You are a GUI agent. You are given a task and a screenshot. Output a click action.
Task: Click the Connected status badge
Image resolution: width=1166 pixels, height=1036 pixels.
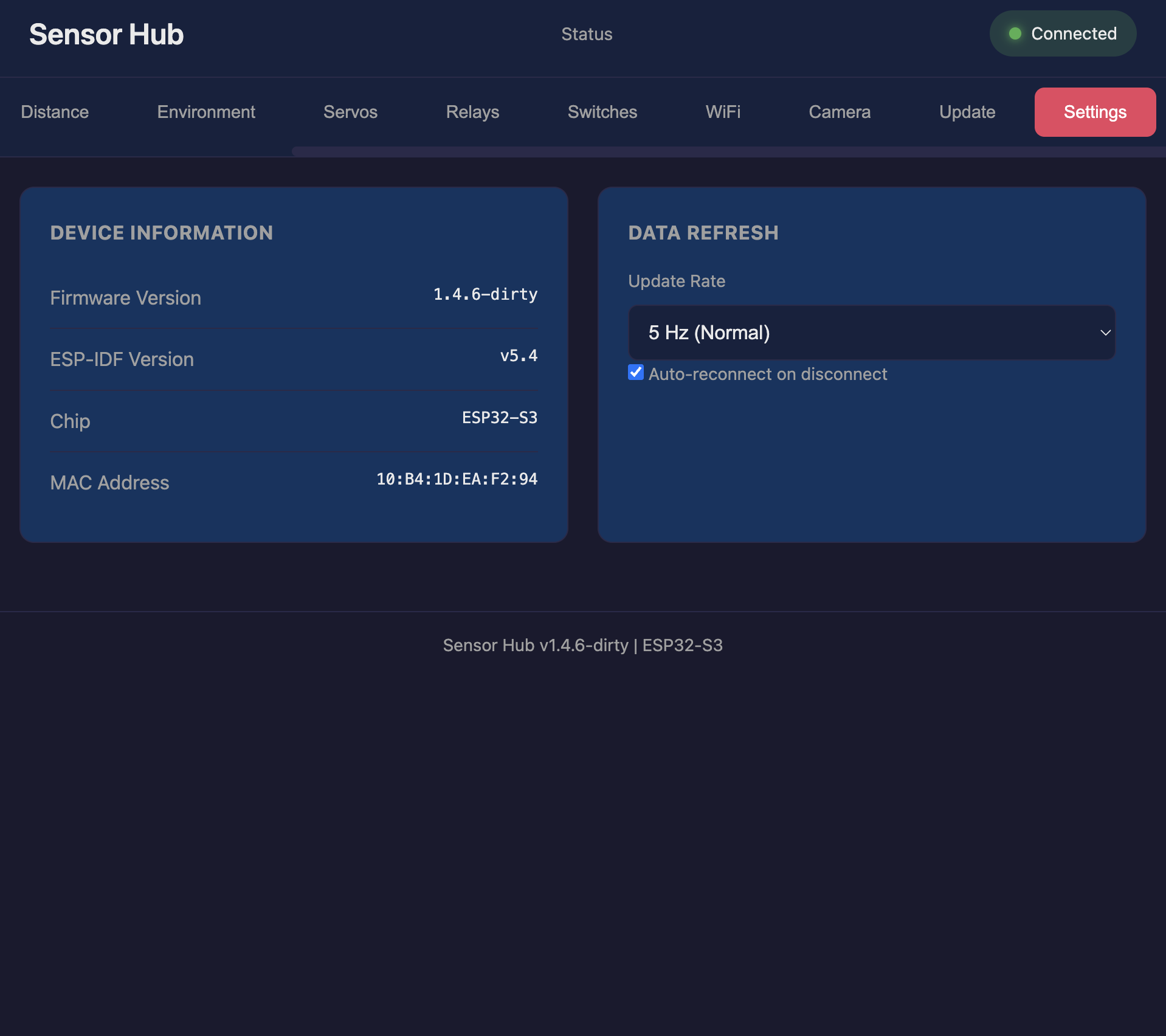tap(1063, 33)
